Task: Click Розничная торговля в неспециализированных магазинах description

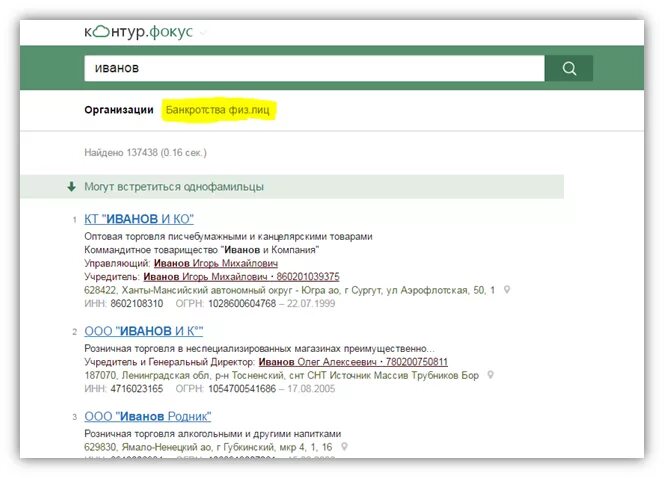Action: click(x=259, y=348)
